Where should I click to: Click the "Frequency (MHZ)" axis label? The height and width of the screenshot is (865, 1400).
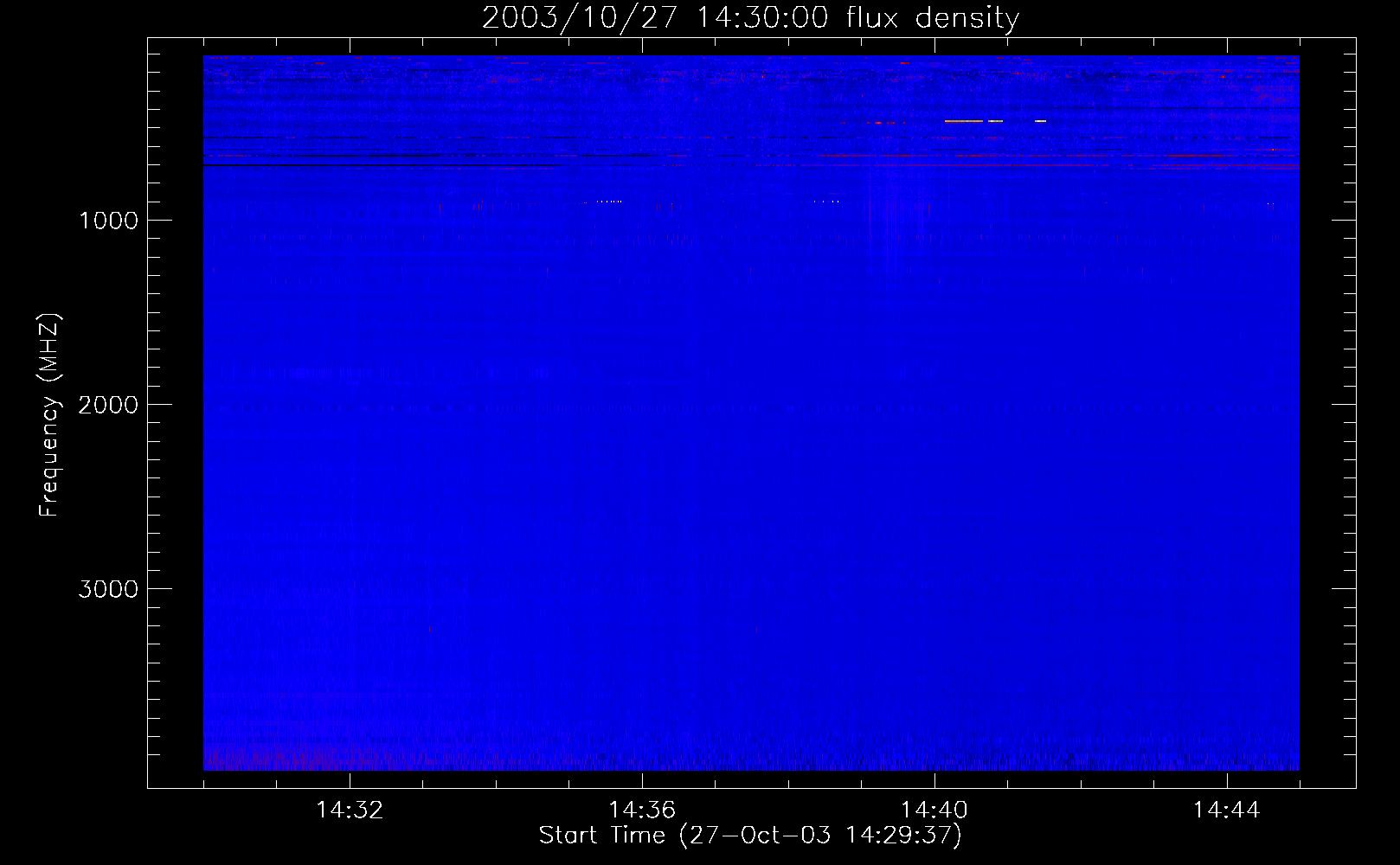pos(50,415)
